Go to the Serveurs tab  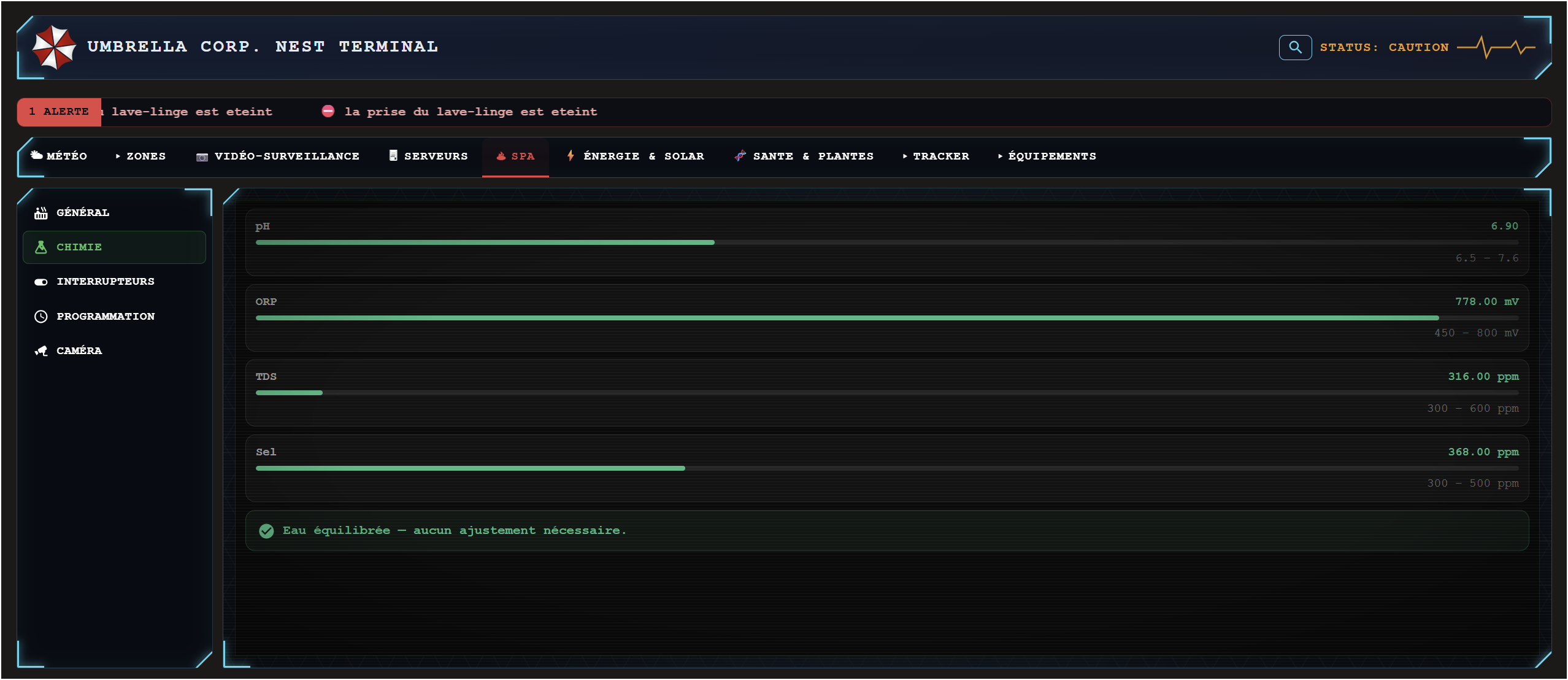pyautogui.click(x=428, y=156)
